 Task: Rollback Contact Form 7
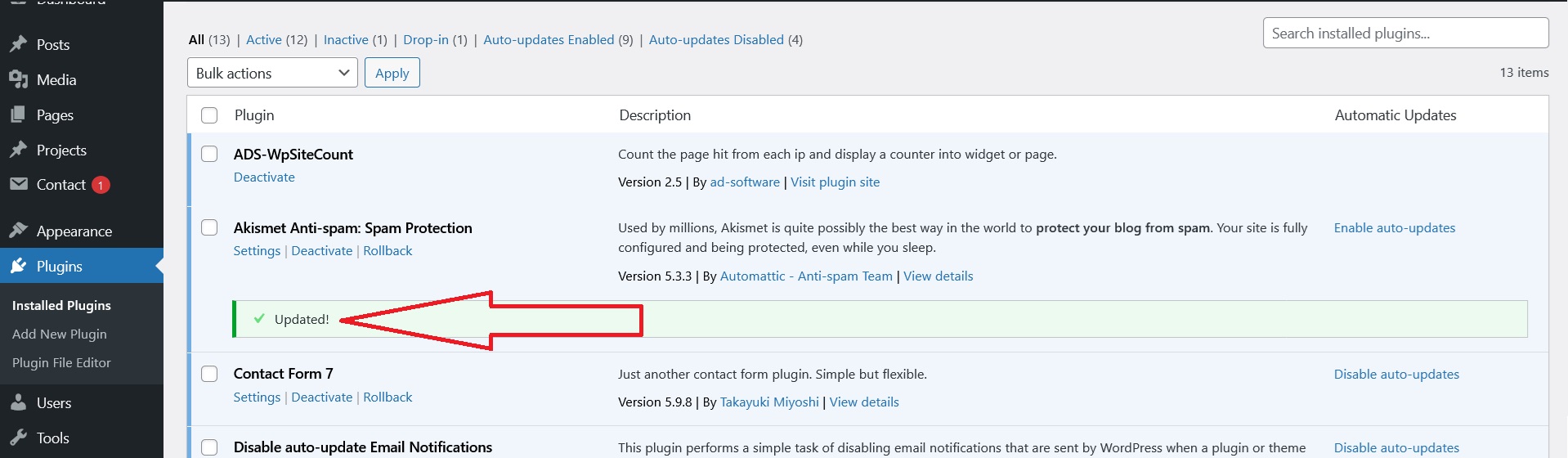[388, 397]
